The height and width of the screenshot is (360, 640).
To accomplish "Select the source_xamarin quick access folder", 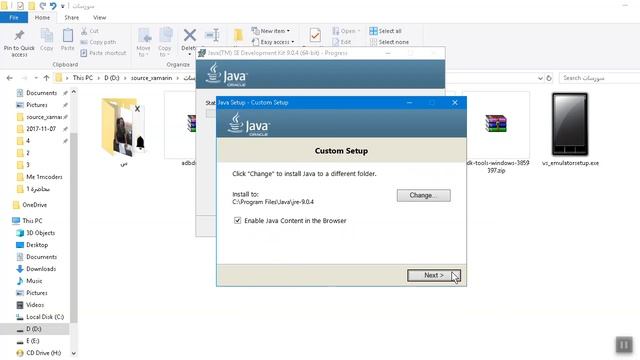I will point(43,117).
